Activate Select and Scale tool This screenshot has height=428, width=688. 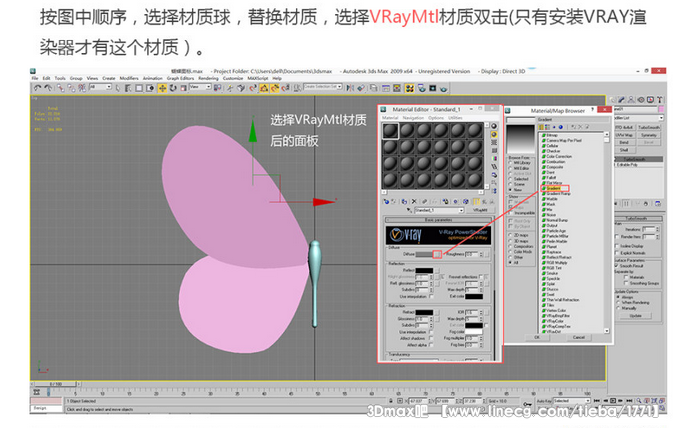click(184, 88)
